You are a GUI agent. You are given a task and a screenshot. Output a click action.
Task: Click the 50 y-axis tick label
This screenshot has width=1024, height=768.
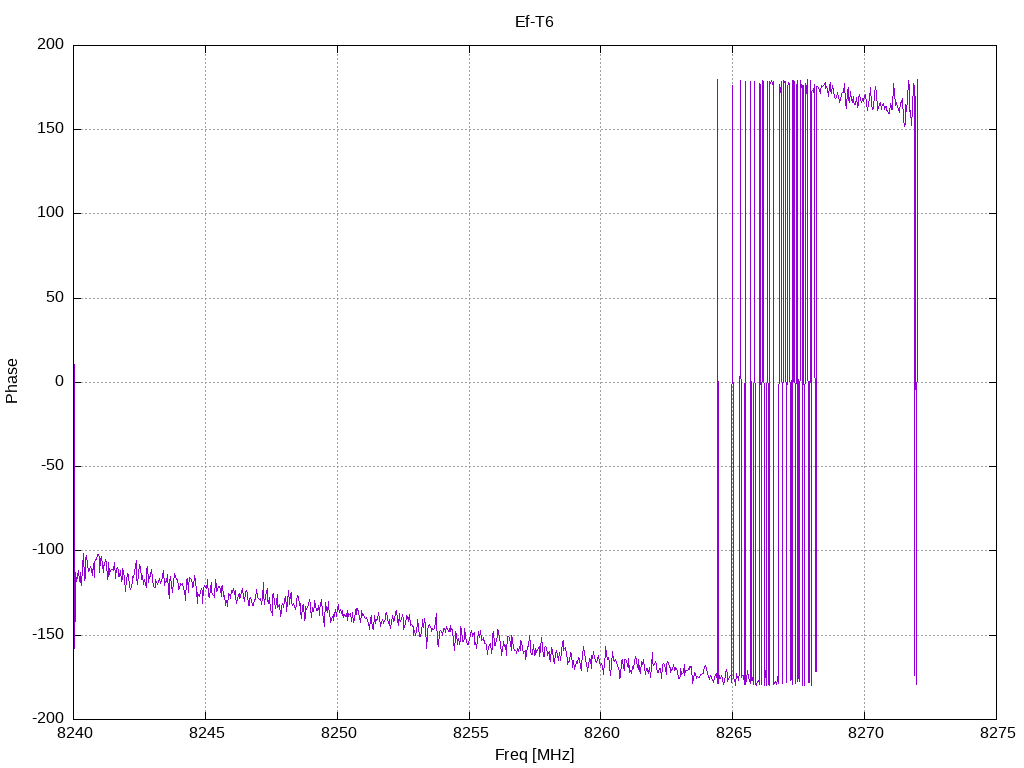[56, 297]
